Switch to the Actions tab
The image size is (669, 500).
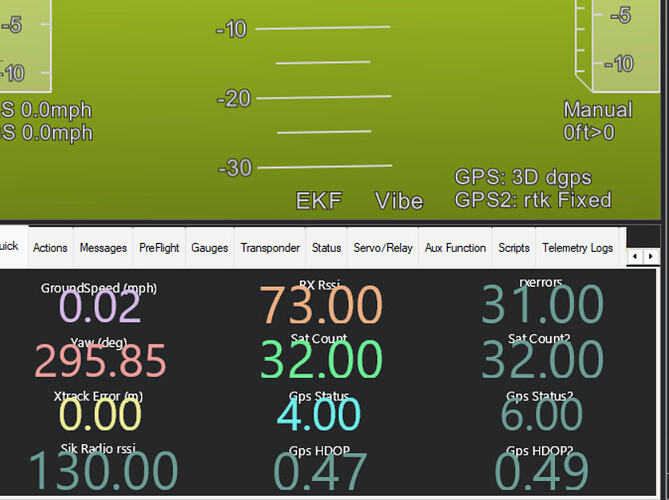tap(50, 248)
